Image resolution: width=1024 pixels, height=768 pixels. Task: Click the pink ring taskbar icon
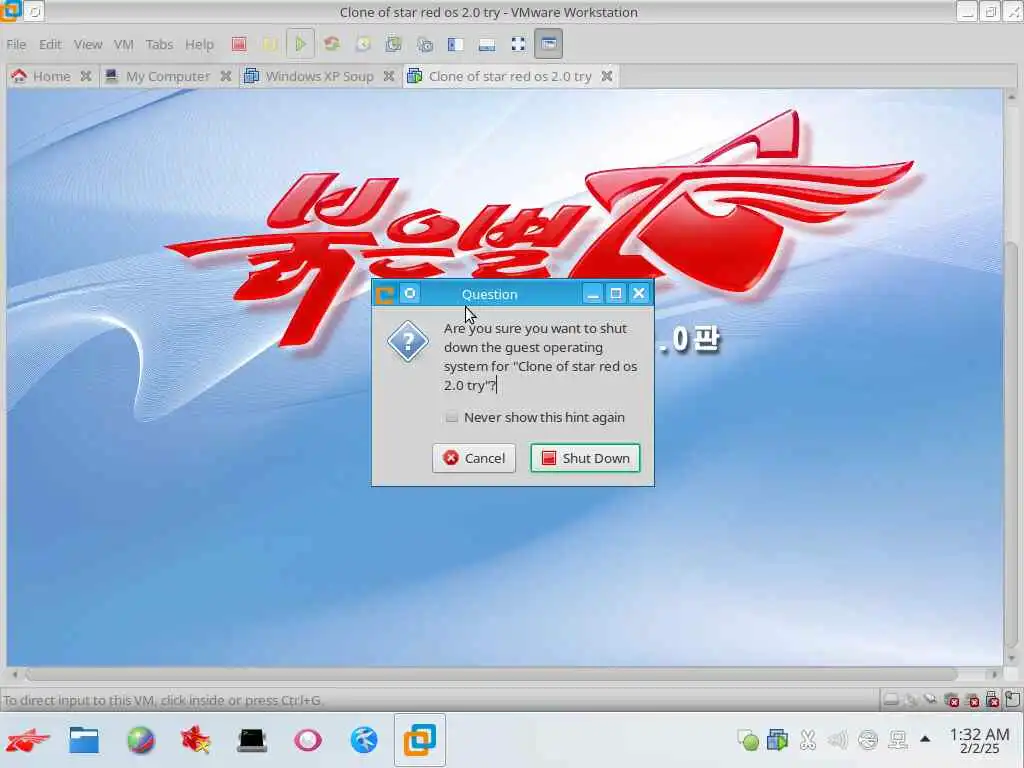308,741
